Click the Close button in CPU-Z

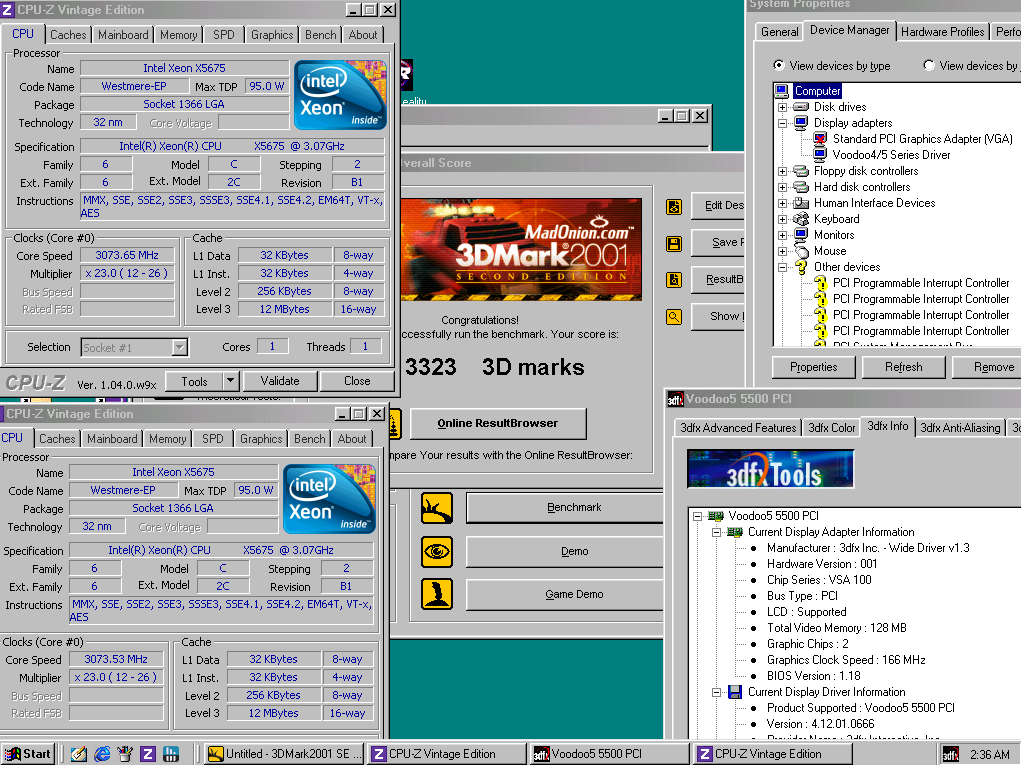(x=357, y=381)
